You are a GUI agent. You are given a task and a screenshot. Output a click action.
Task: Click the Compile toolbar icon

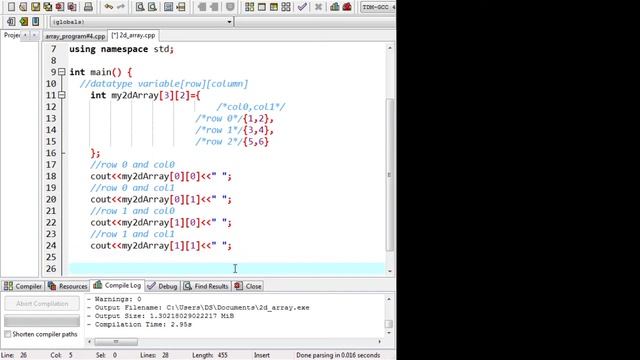249,7
